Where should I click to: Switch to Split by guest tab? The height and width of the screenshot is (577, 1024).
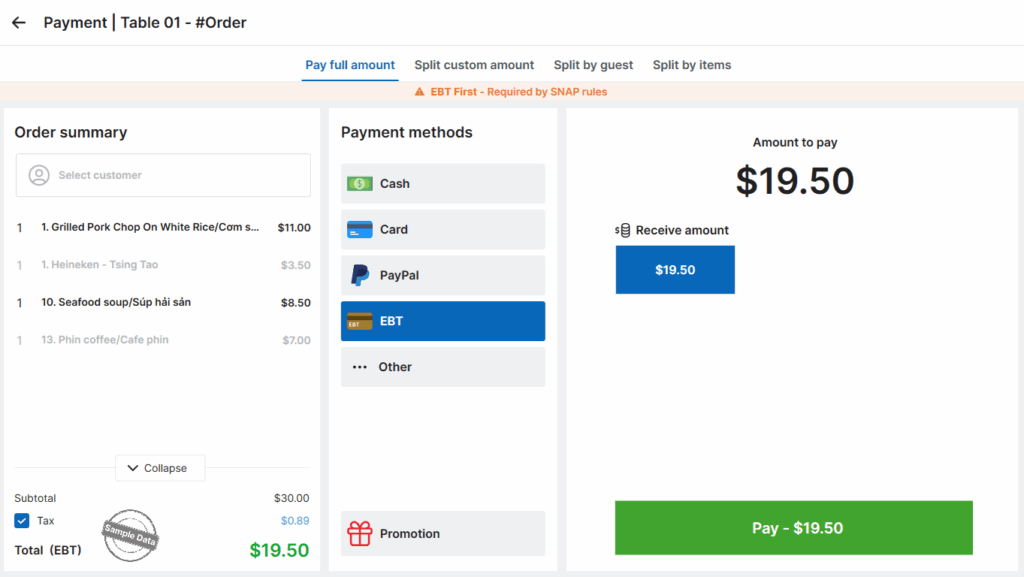pyautogui.click(x=593, y=65)
